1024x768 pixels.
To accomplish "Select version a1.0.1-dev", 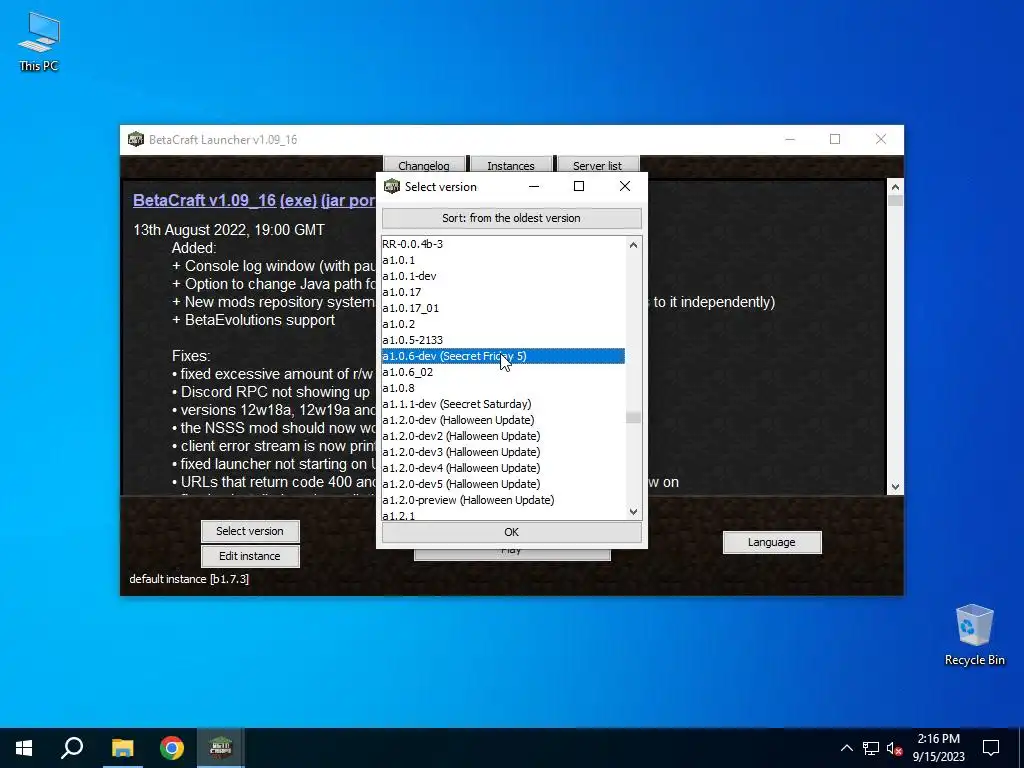I will [x=503, y=276].
